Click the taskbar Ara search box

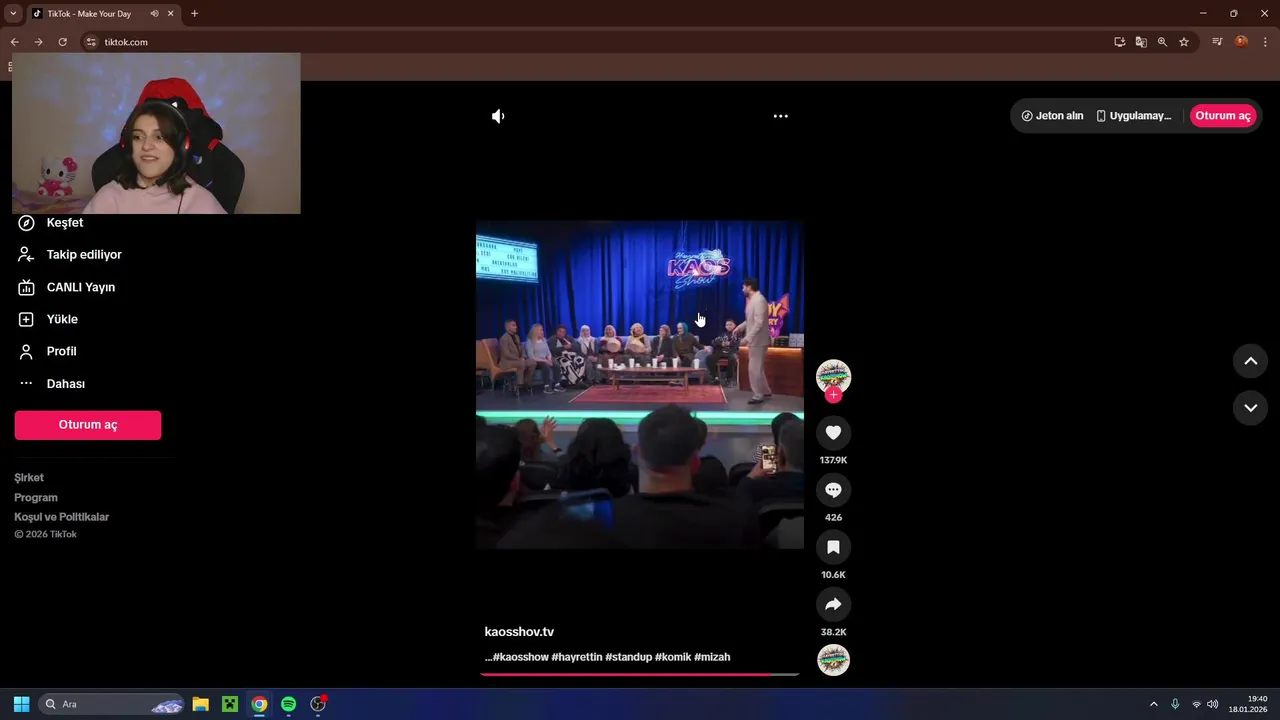click(111, 704)
